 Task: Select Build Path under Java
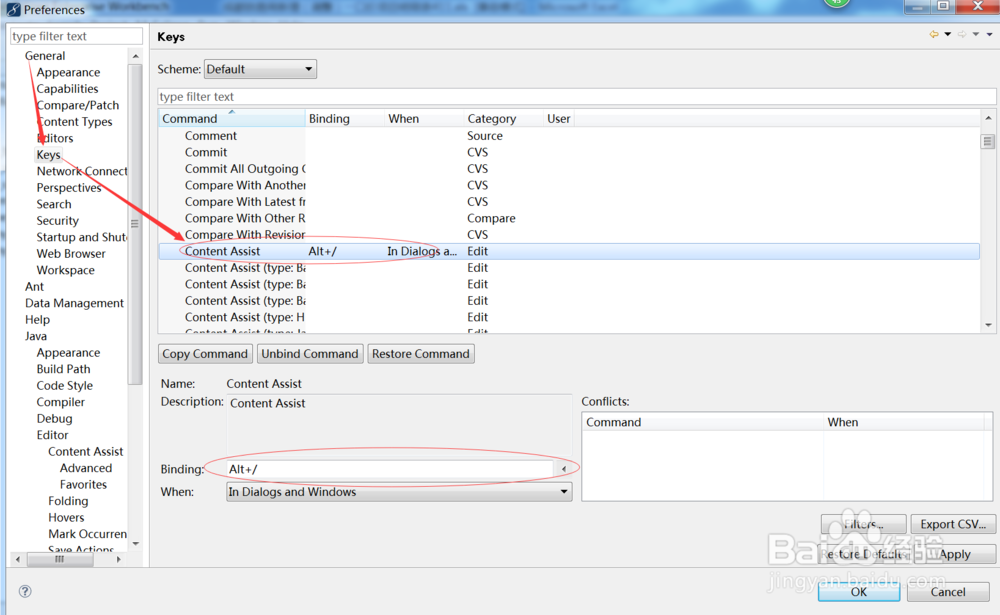click(63, 369)
